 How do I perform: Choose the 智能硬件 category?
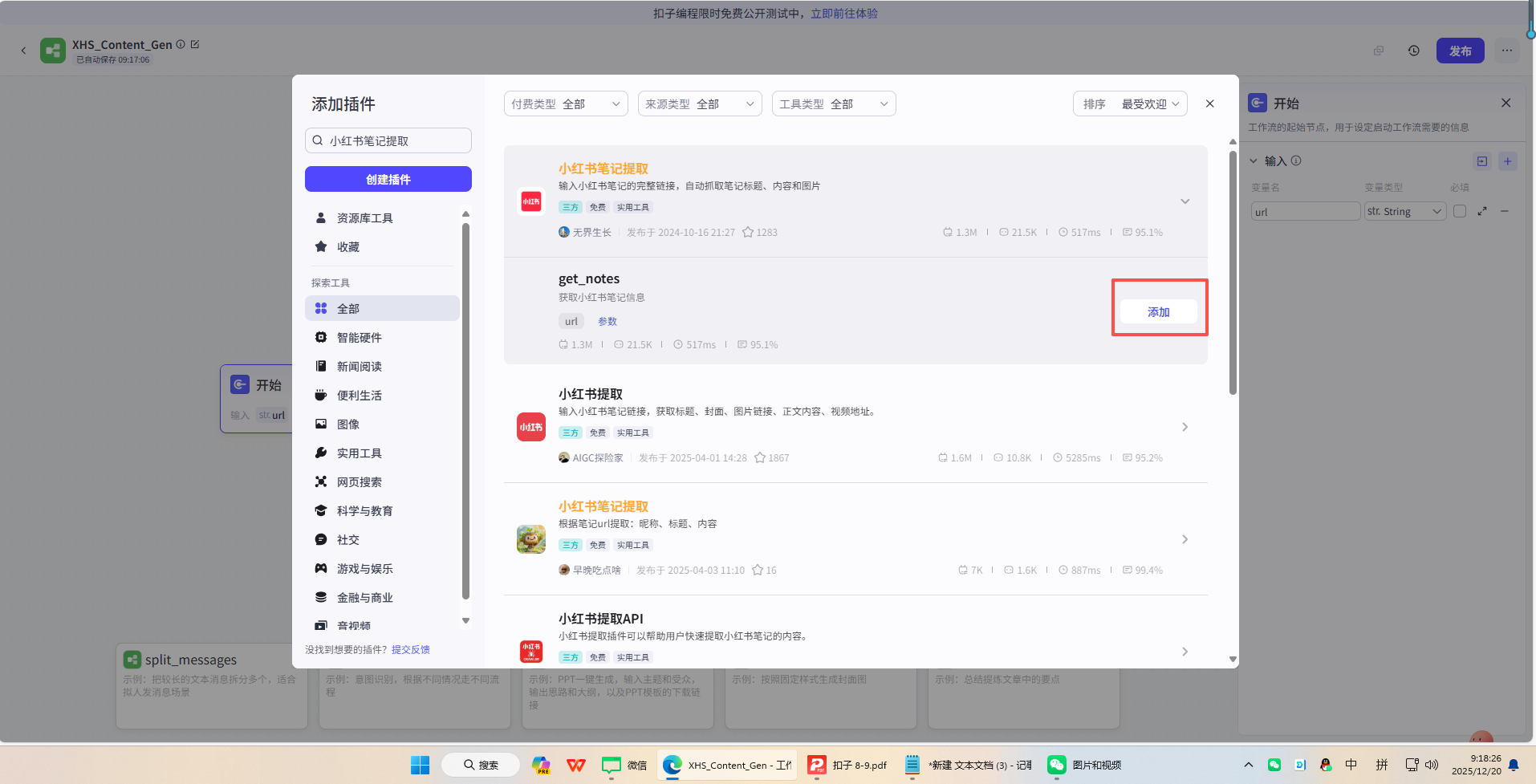click(x=382, y=337)
